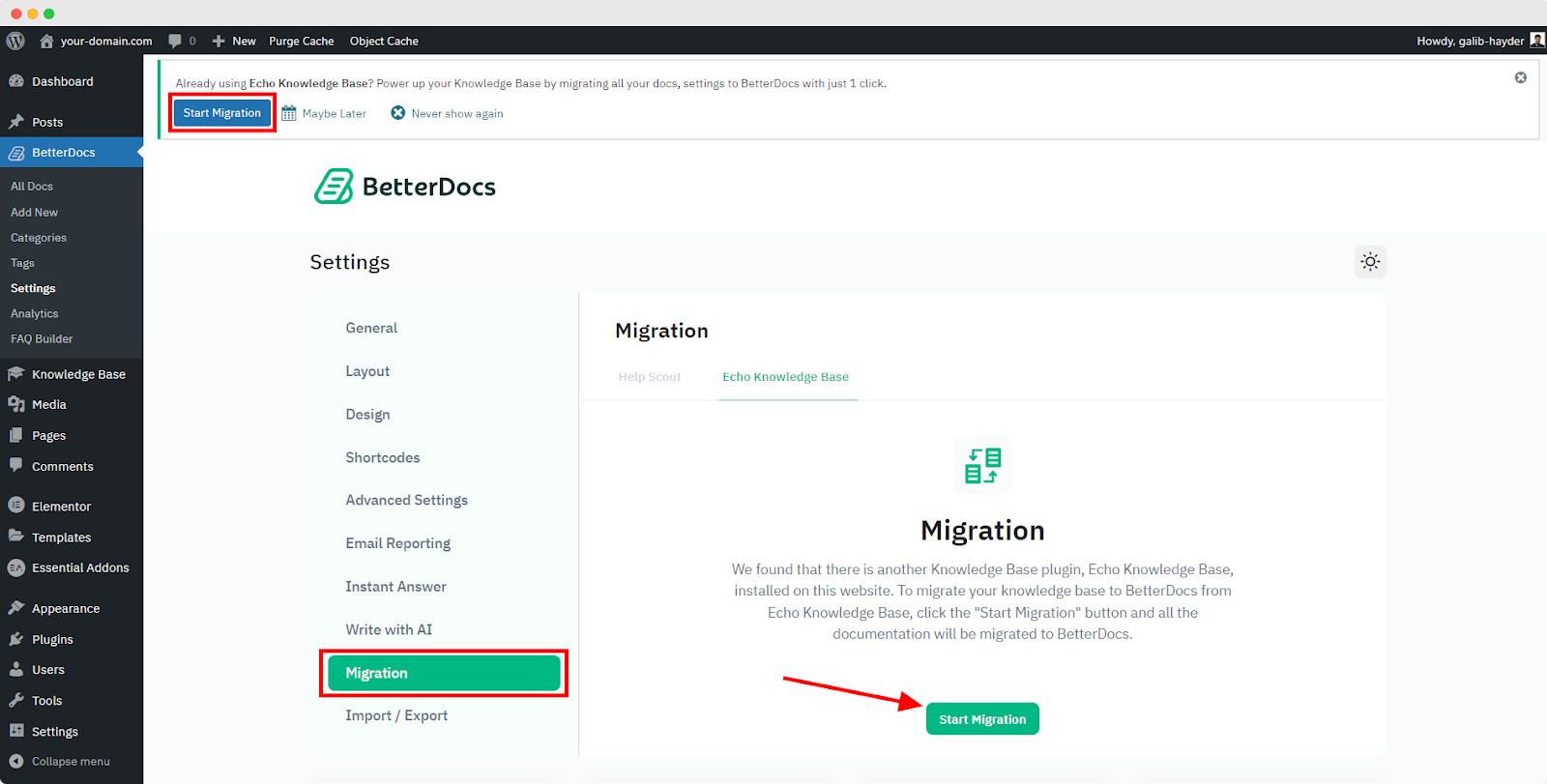
Task: Click the Appearance paintbrush icon
Action: tap(16, 608)
